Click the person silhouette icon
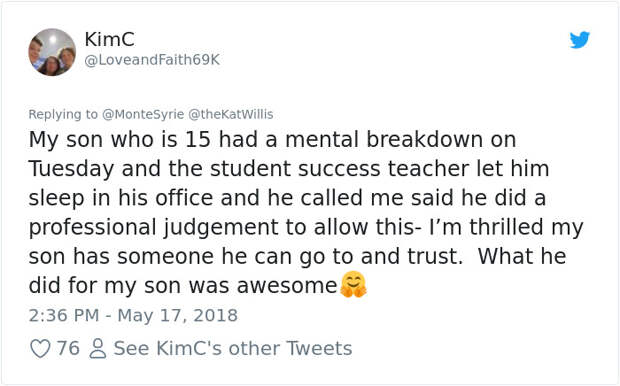Image resolution: width=620 pixels, height=386 pixels. pyautogui.click(x=97, y=349)
